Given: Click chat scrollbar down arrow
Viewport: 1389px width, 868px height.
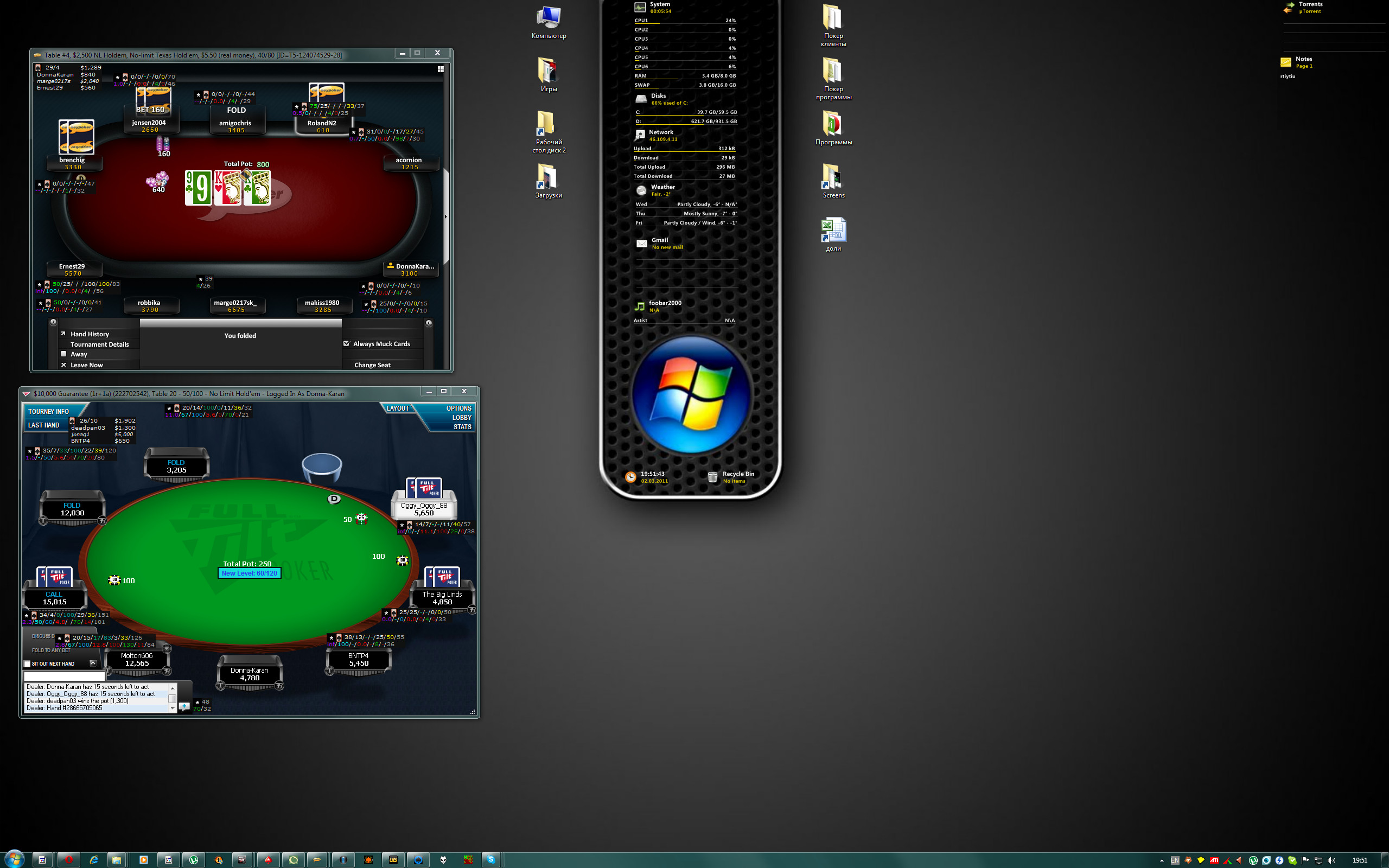Looking at the screenshot, I should tap(172, 709).
